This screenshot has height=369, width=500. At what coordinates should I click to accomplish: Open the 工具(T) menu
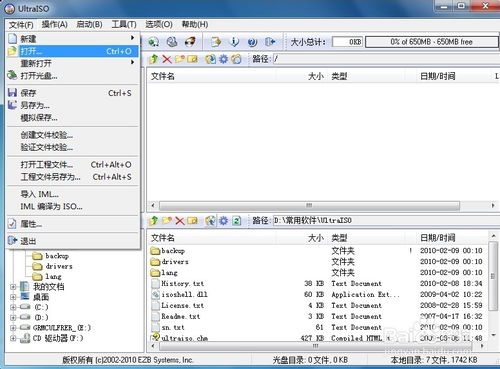pyautogui.click(x=124, y=24)
